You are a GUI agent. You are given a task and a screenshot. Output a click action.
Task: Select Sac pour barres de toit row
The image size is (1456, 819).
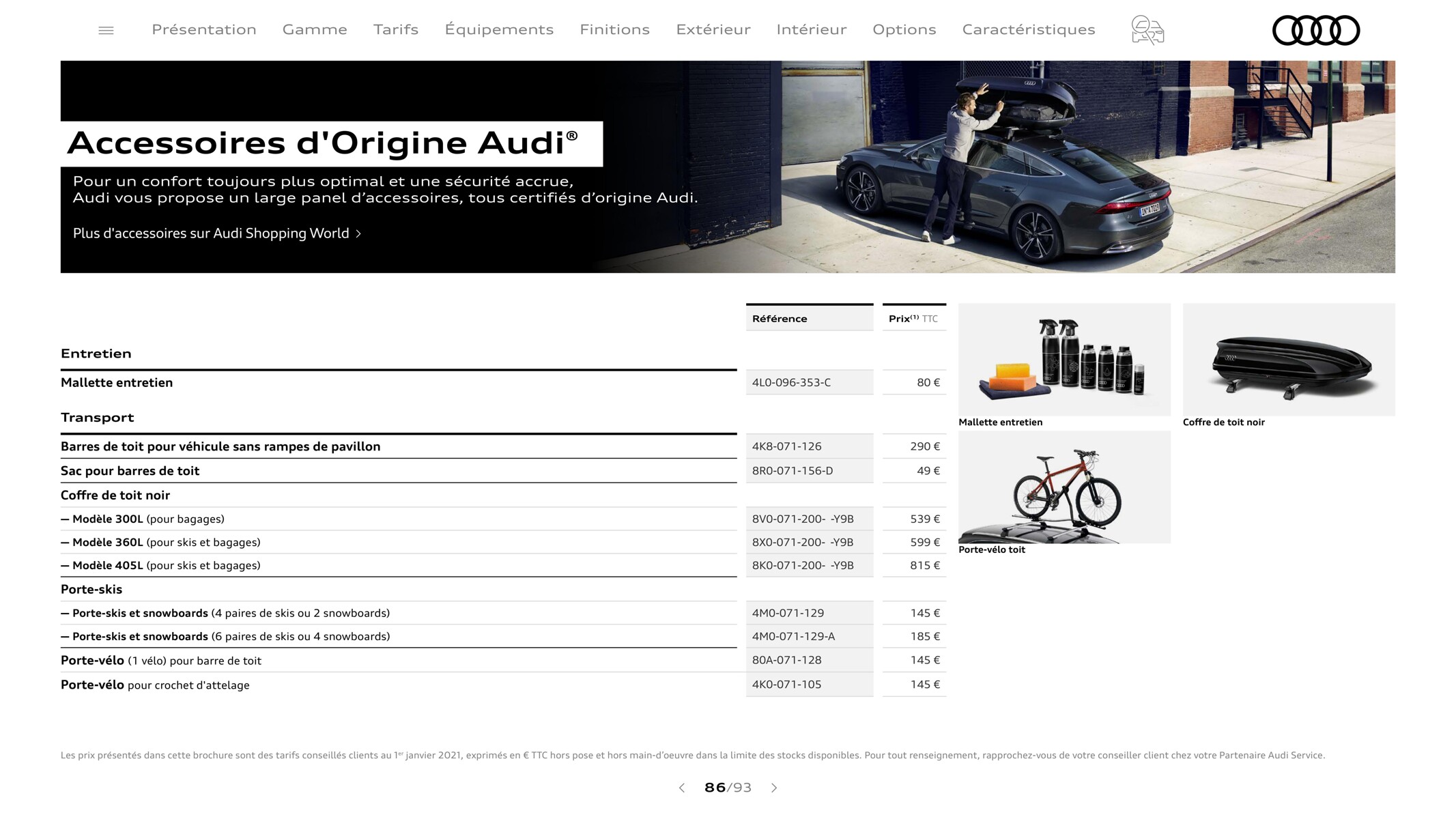pos(399,471)
